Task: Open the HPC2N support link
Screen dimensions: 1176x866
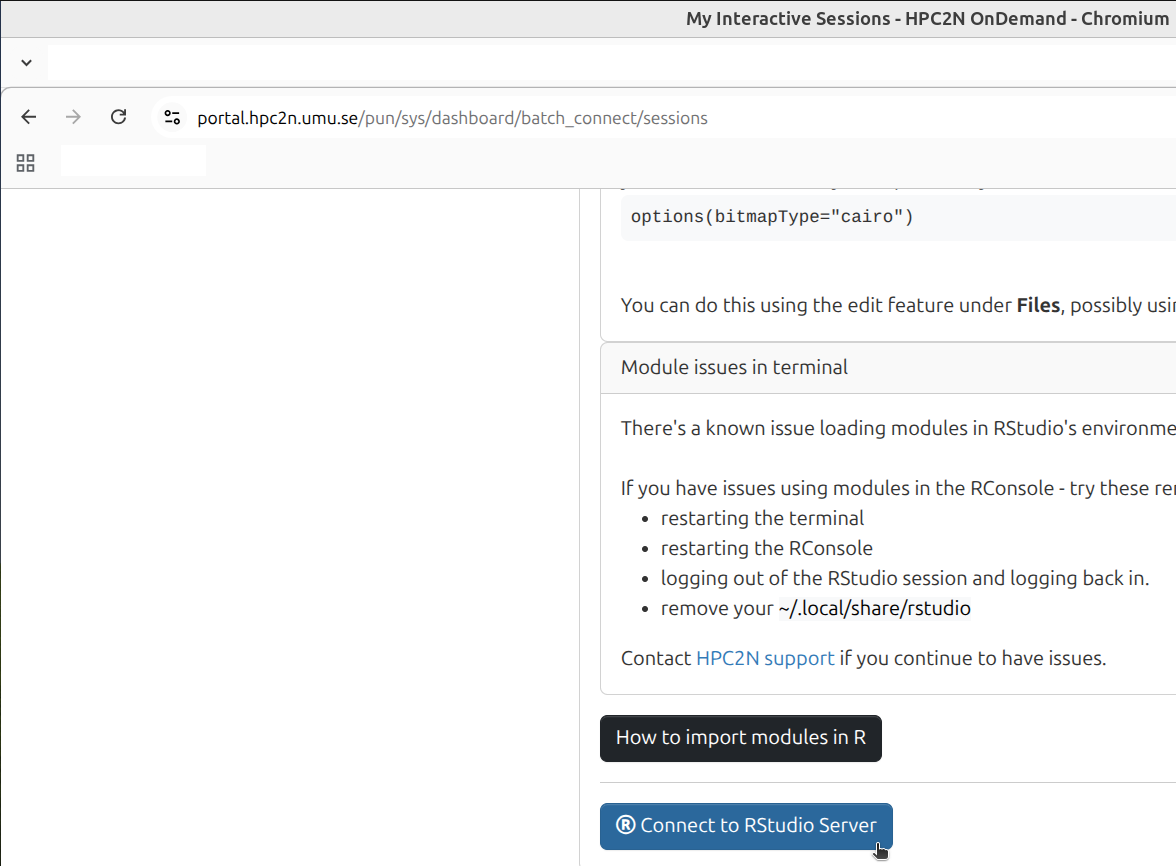Action: [x=764, y=658]
